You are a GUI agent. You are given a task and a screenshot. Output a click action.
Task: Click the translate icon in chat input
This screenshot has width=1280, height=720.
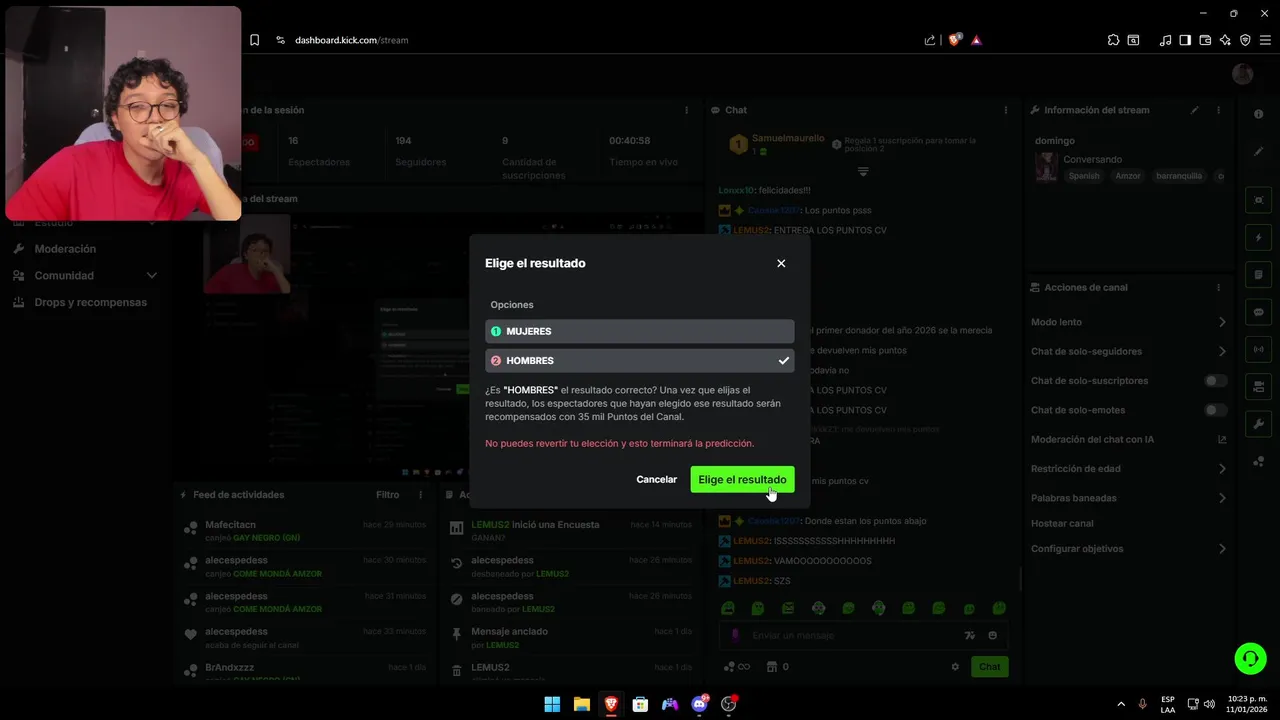pos(969,635)
